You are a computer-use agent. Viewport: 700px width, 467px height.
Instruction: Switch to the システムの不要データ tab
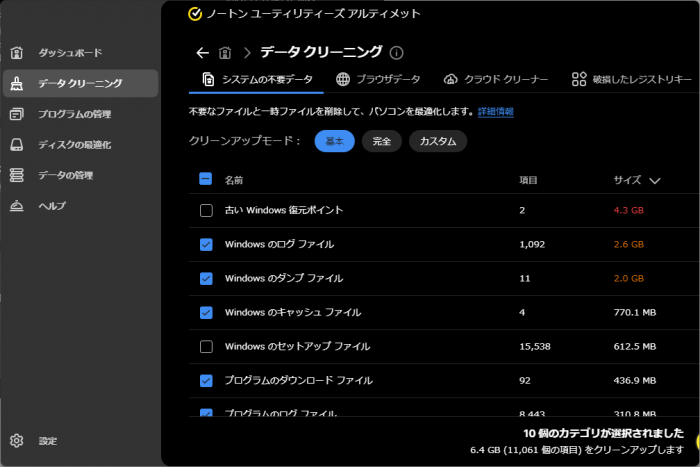257,79
